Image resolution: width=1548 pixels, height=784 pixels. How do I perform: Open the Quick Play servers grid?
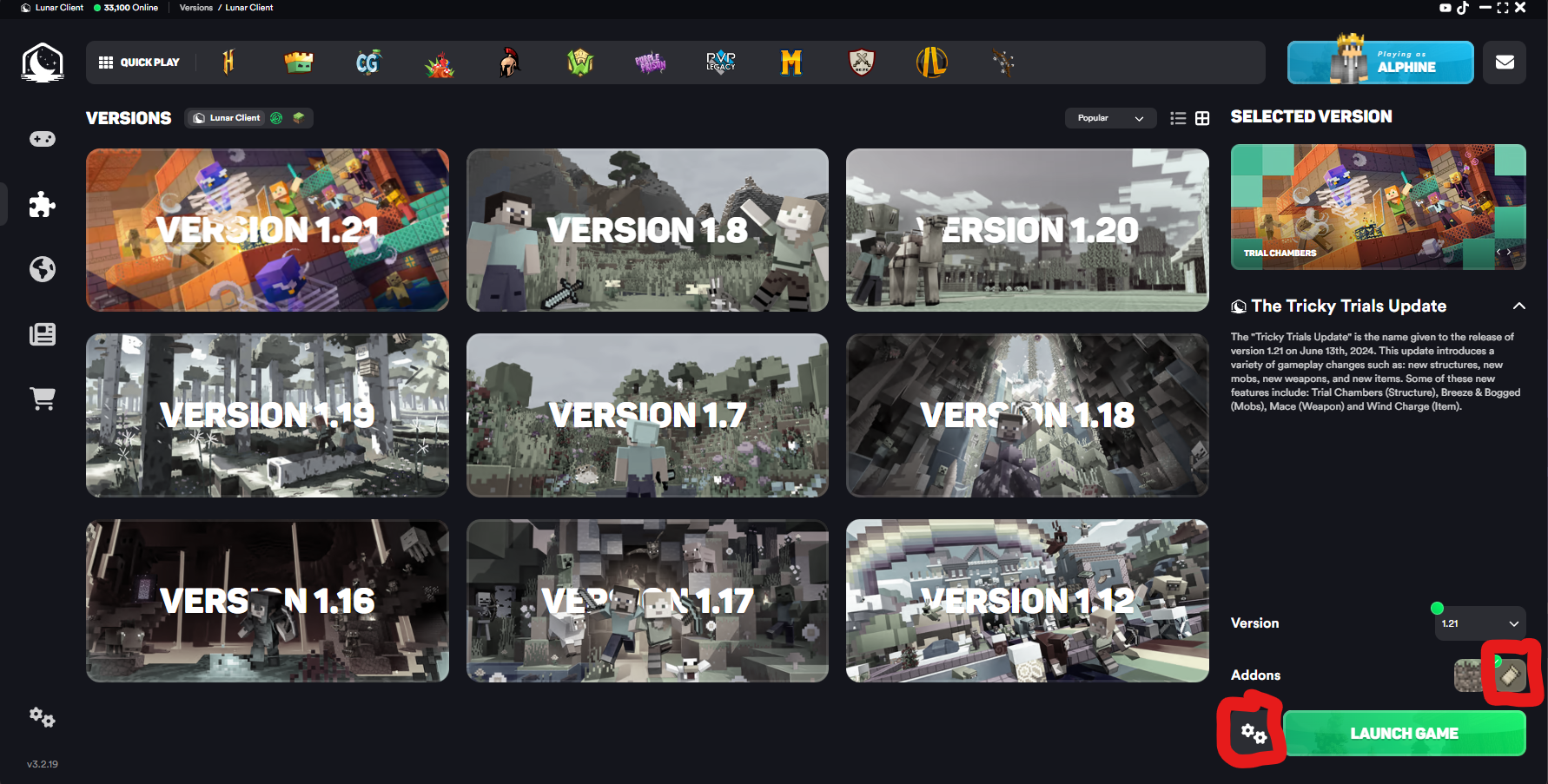coord(139,63)
